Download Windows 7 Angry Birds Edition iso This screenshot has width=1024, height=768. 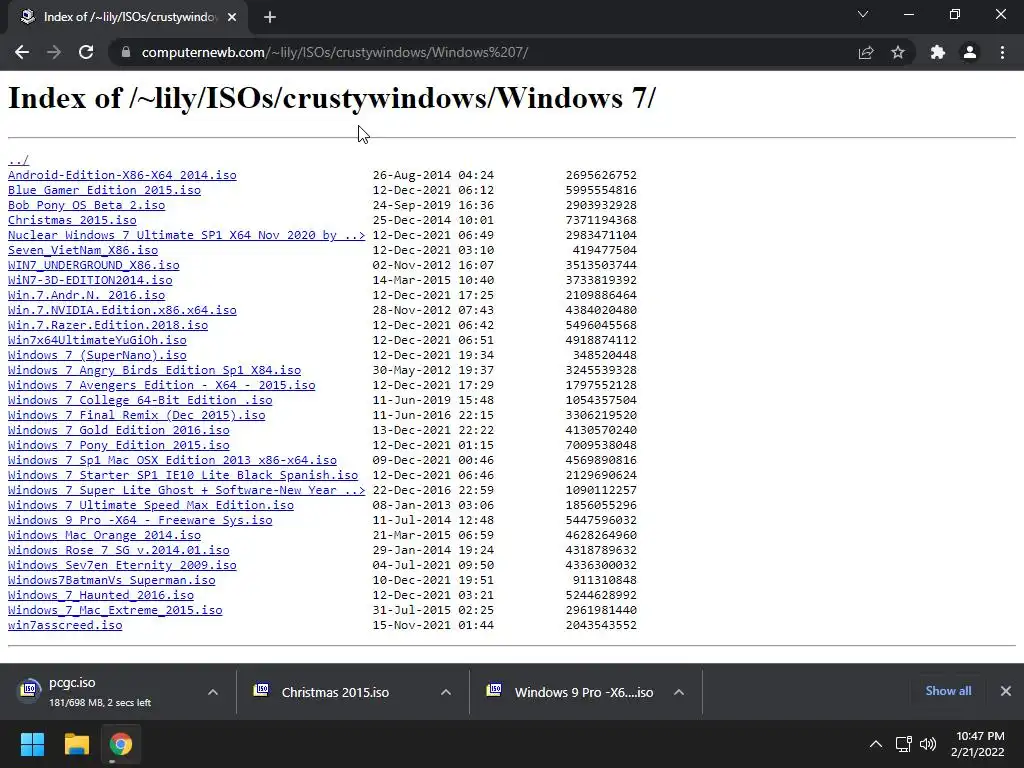[x=154, y=370]
